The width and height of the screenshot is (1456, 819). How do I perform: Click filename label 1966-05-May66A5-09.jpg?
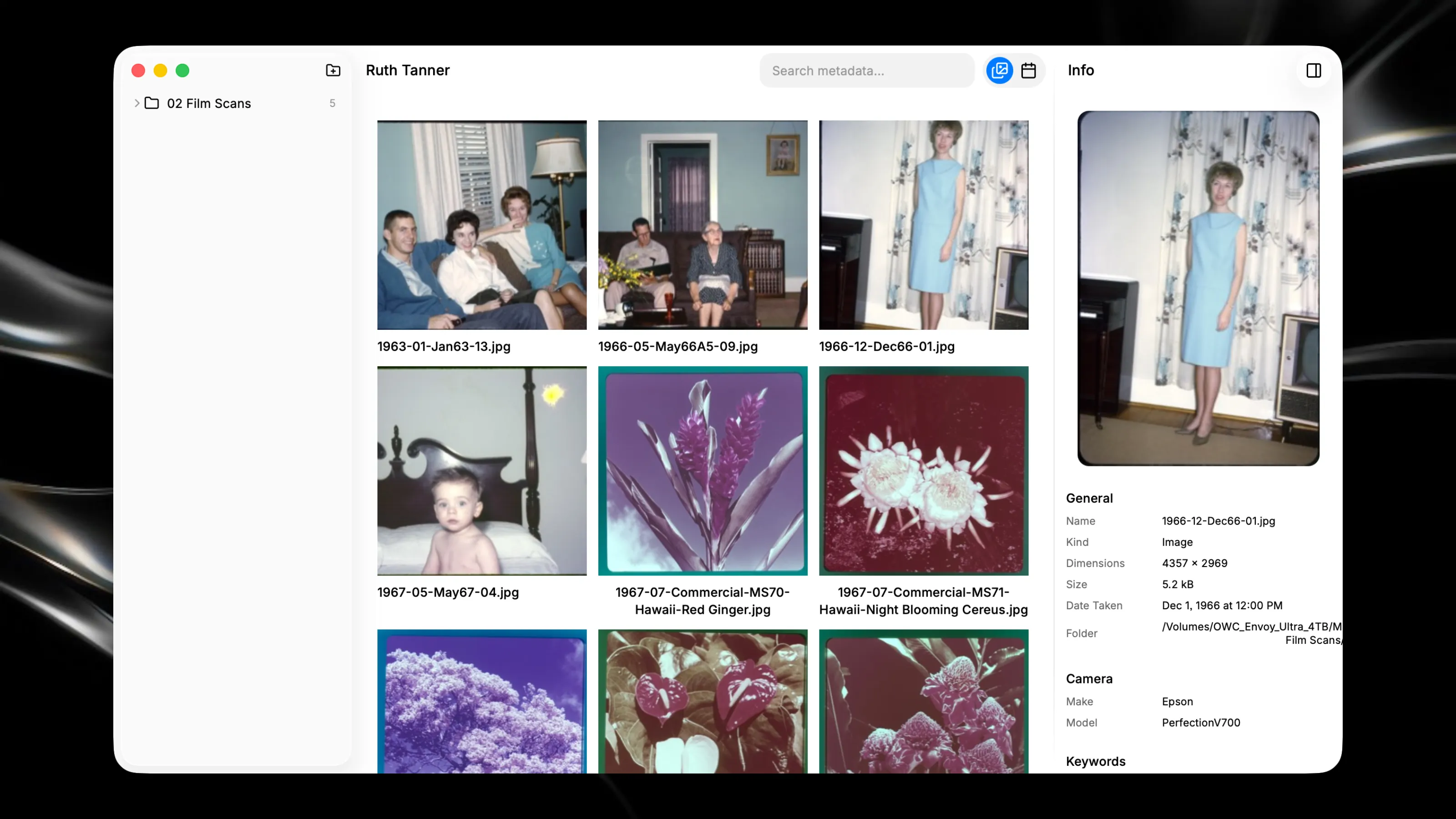[677, 346]
